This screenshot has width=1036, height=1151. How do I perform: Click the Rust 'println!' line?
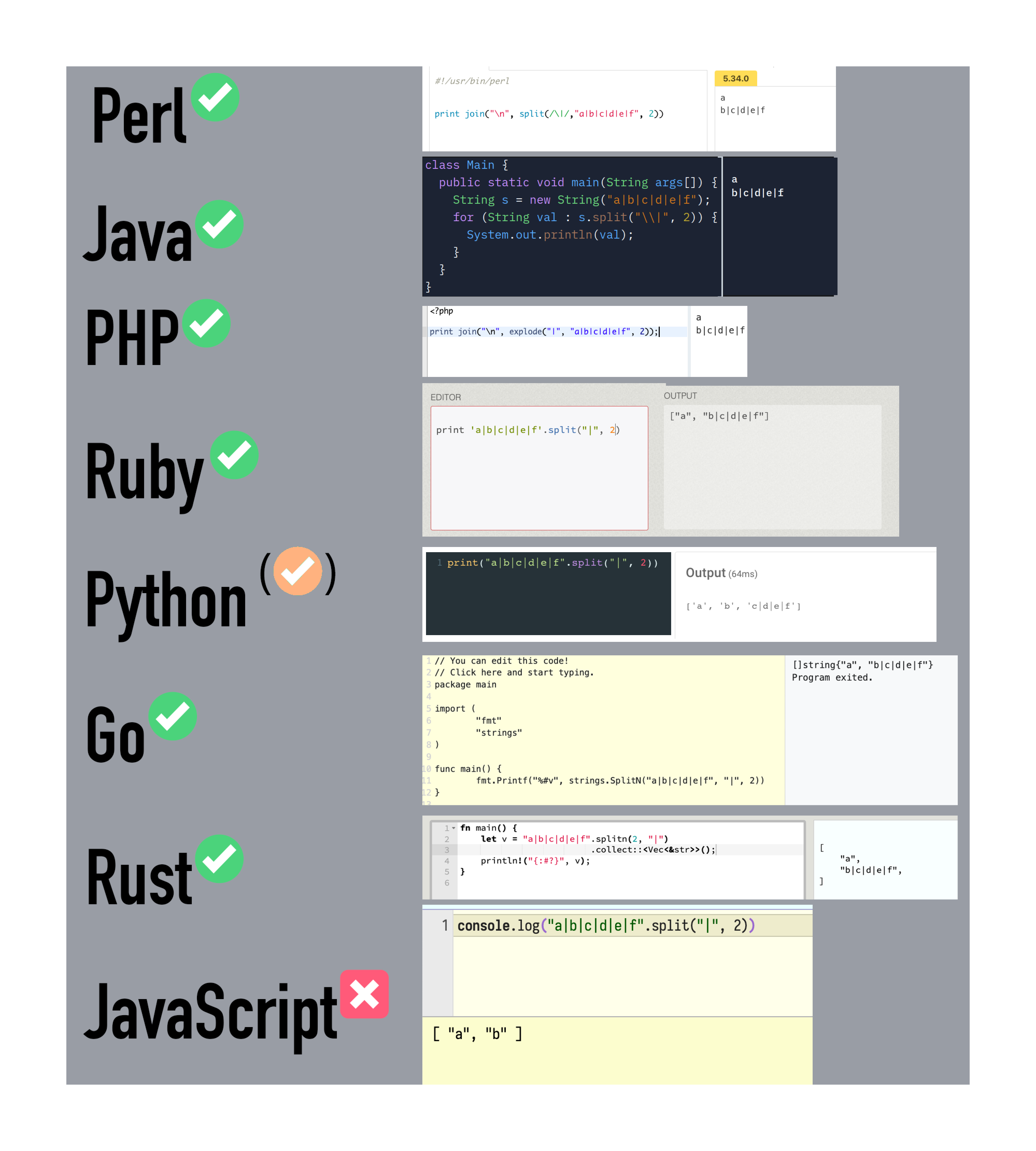click(535, 861)
